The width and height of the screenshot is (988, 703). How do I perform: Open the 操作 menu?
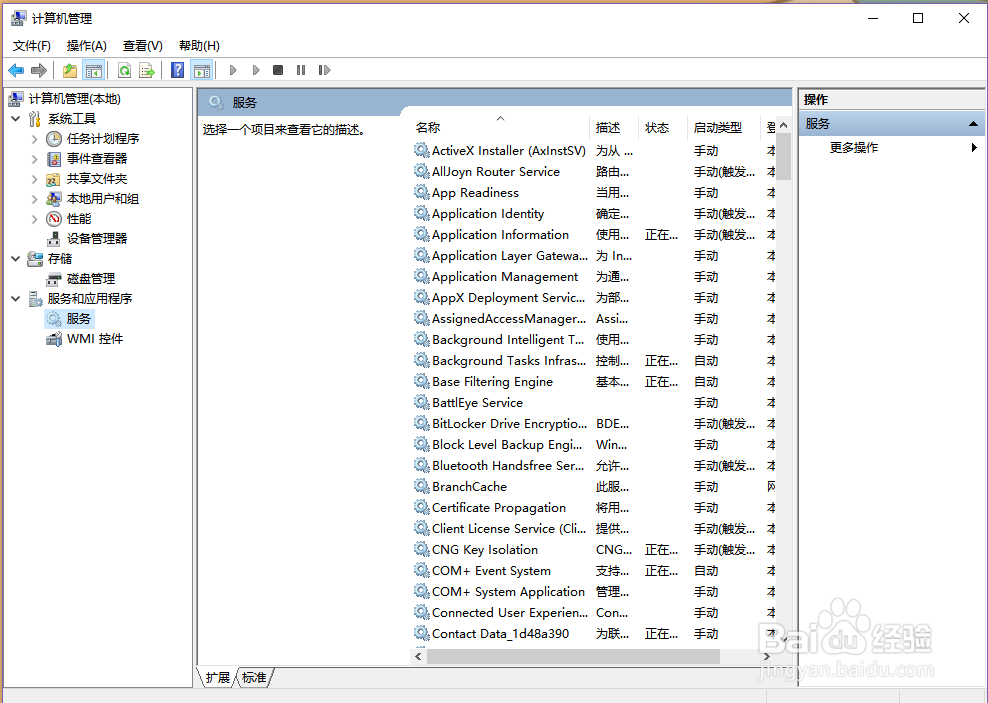tap(86, 45)
